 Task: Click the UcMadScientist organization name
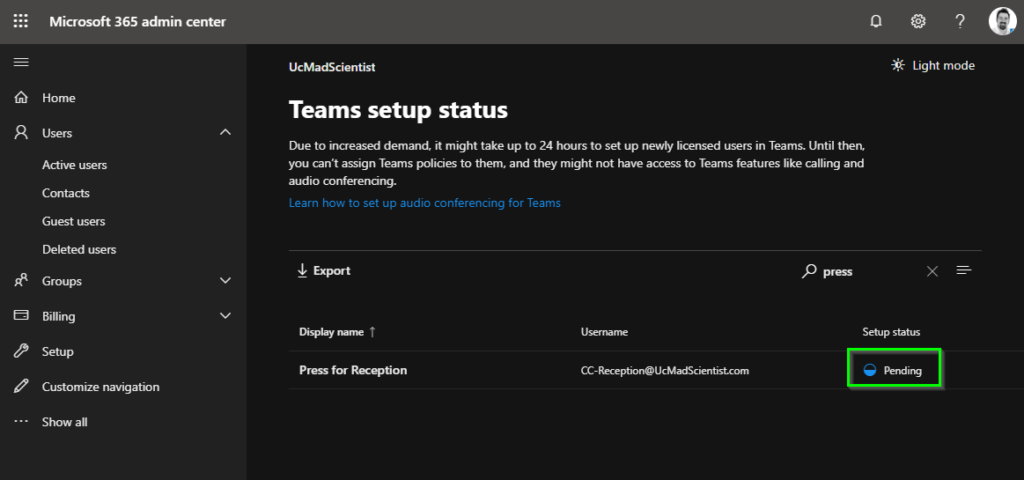coord(332,67)
